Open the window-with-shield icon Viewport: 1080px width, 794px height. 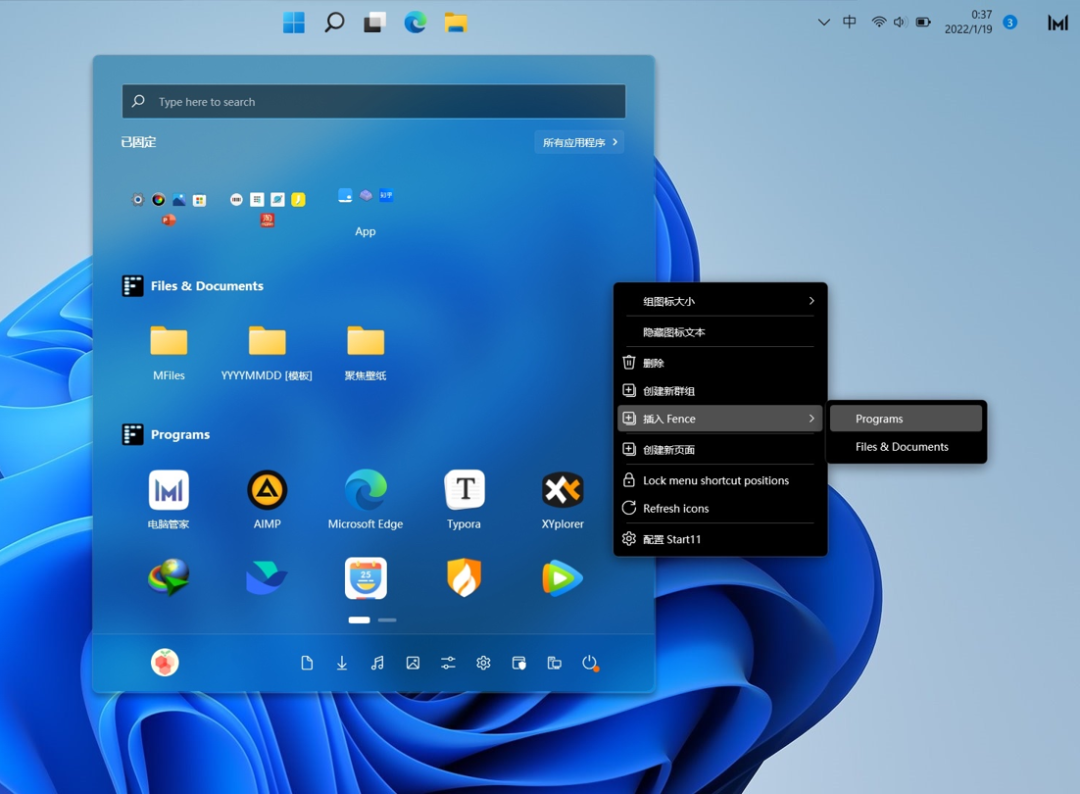[x=519, y=662]
